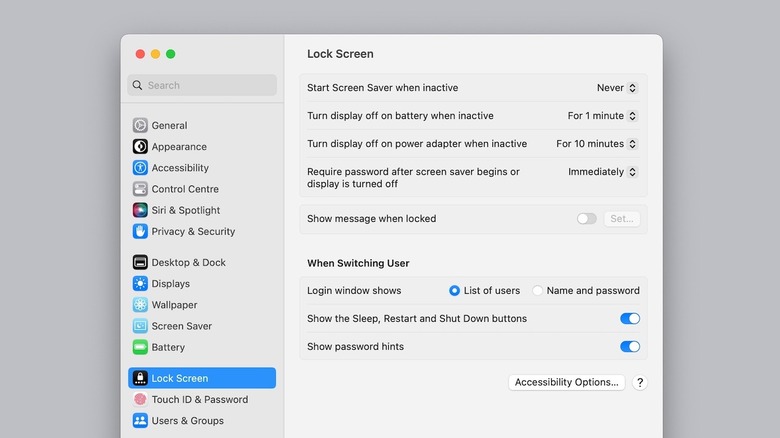Change Require password Immediately dropdown
Viewport: 780px width, 438px height.
(603, 172)
